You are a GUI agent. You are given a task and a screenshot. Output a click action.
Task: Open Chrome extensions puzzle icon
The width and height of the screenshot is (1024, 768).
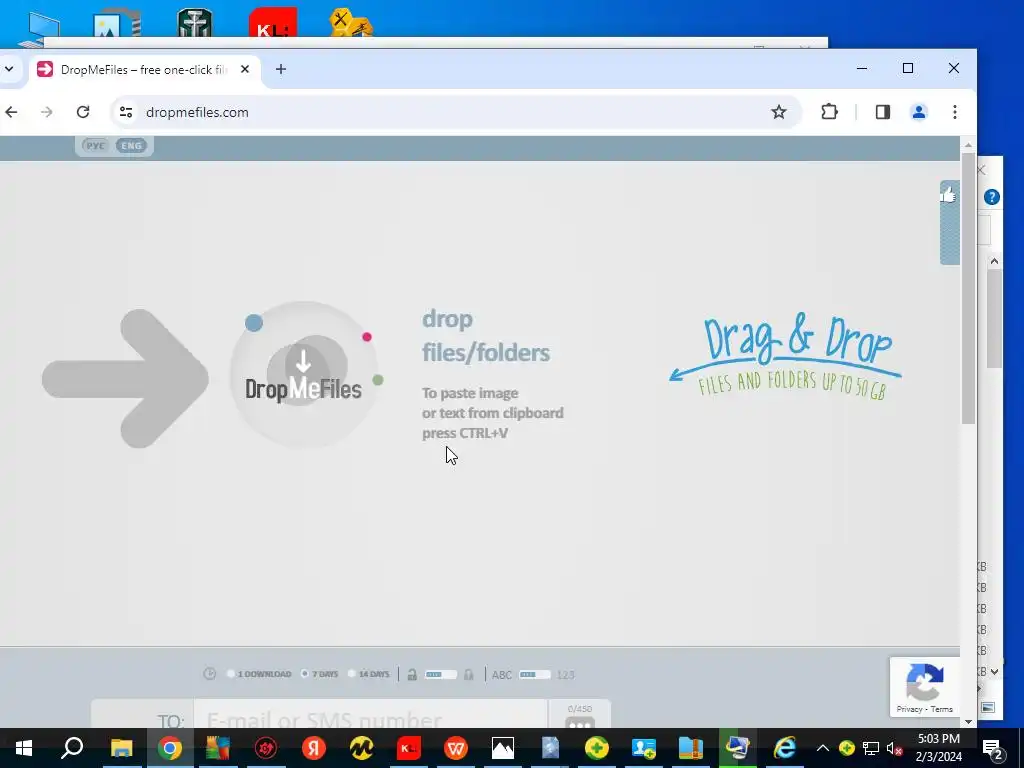(x=829, y=112)
